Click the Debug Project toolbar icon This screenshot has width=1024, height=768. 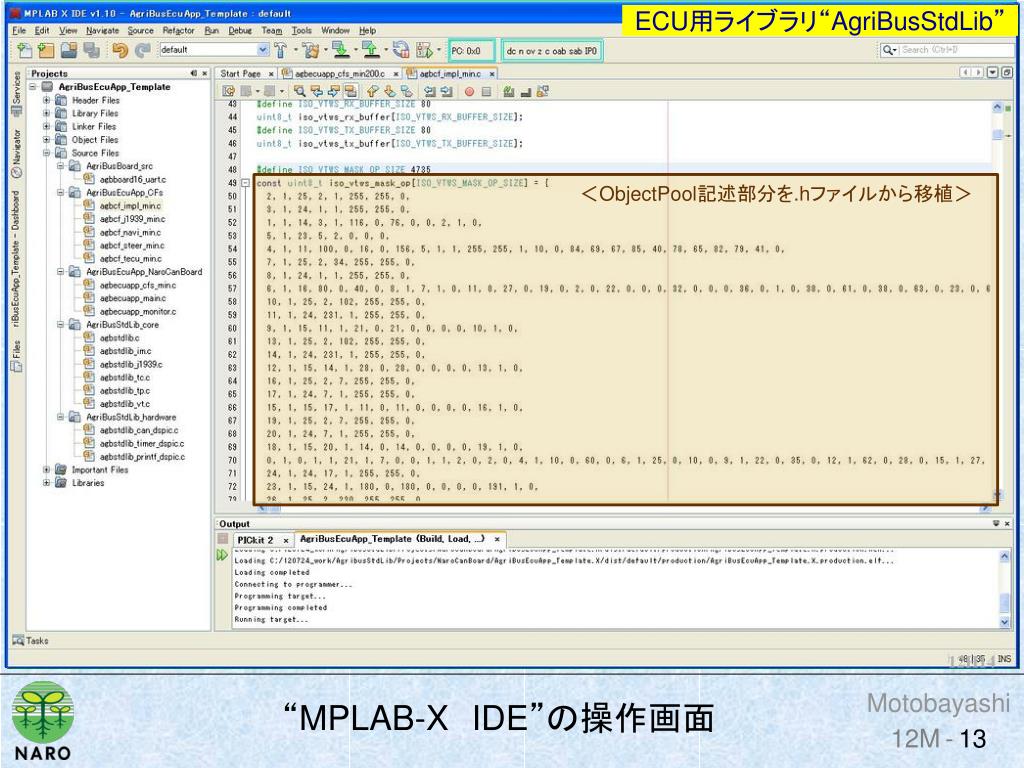click(424, 50)
